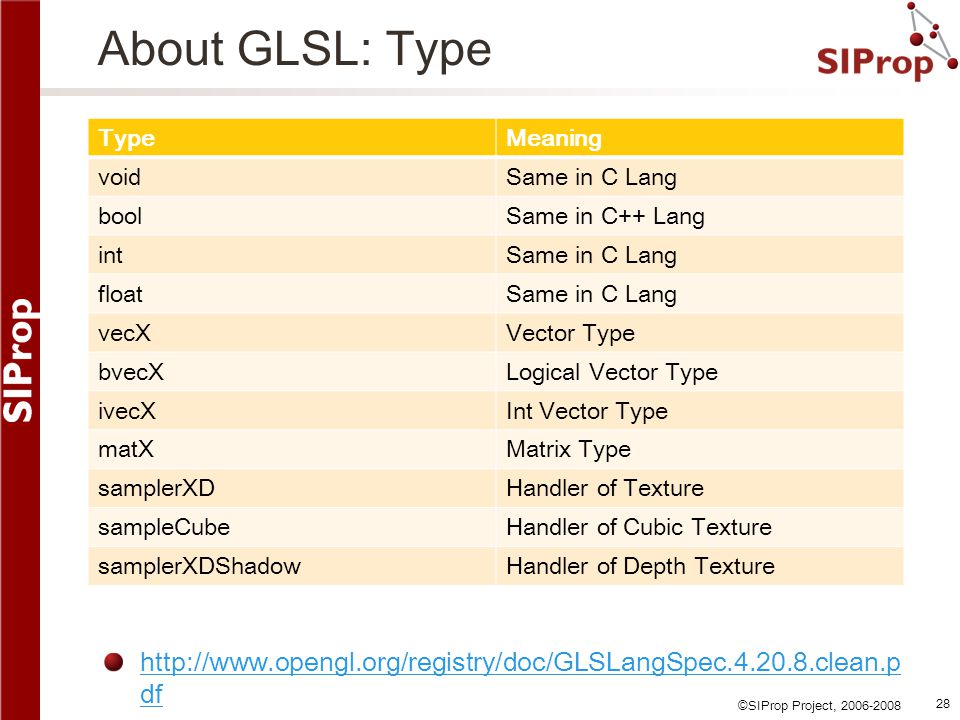
Task: Click the 'Int Vector Type' cell
Action: click(x=700, y=411)
